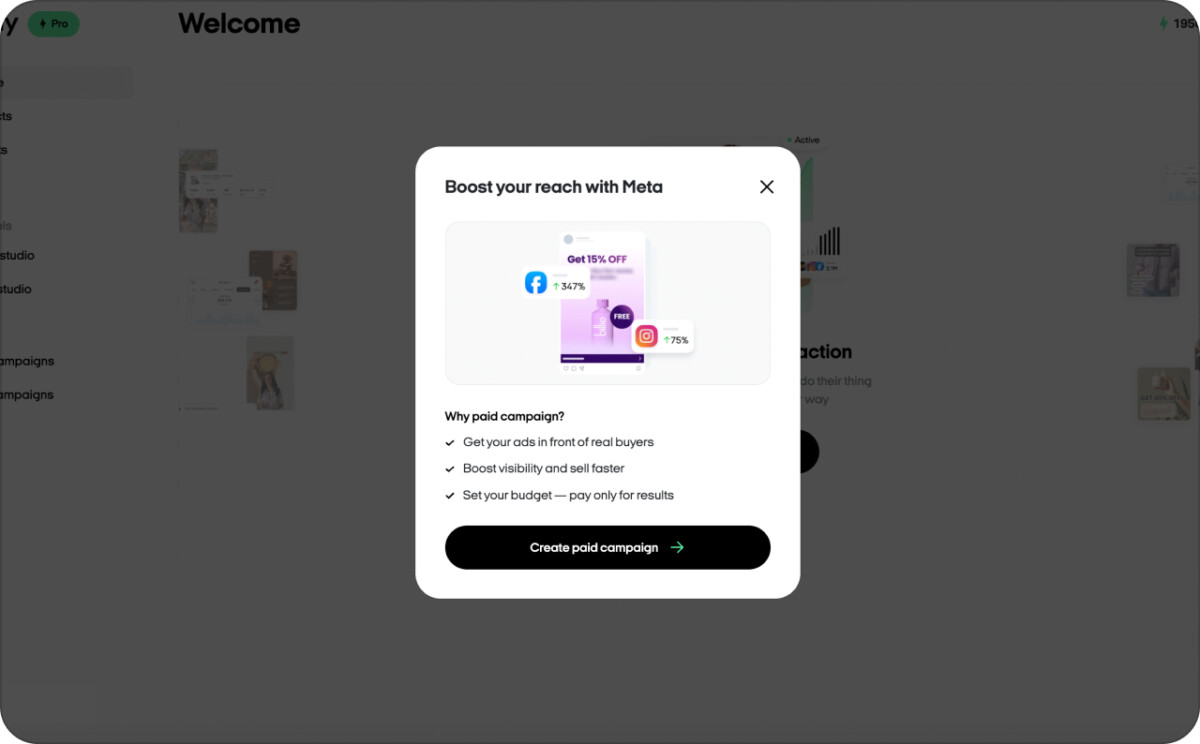Click the green lightning credits icon in the top right

(1163, 23)
